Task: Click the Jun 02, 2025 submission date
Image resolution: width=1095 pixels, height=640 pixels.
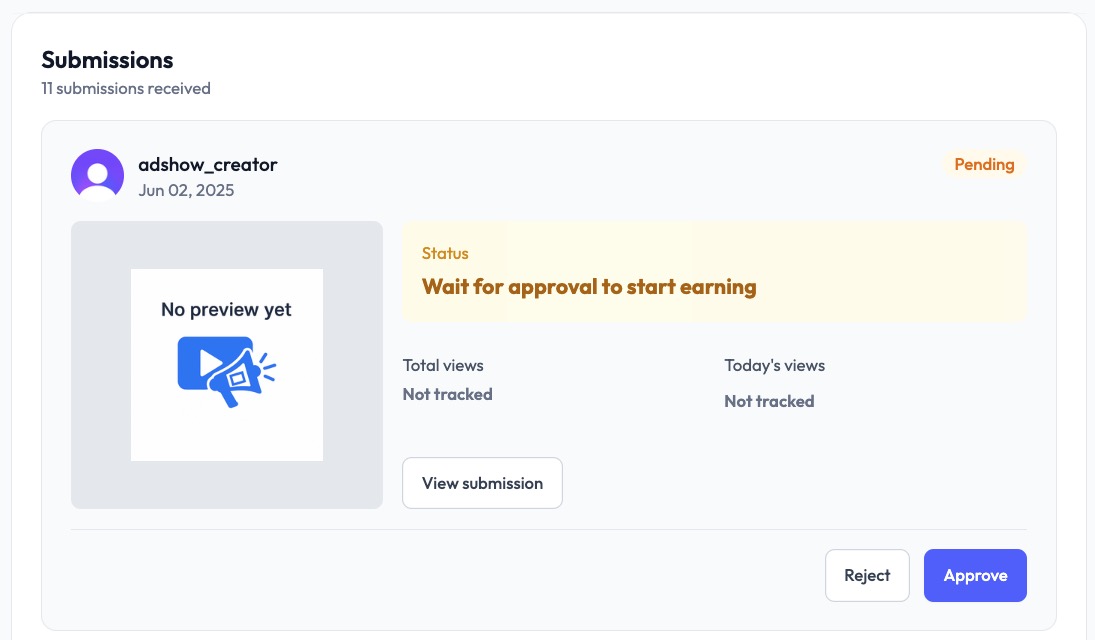Action: pyautogui.click(x=186, y=190)
